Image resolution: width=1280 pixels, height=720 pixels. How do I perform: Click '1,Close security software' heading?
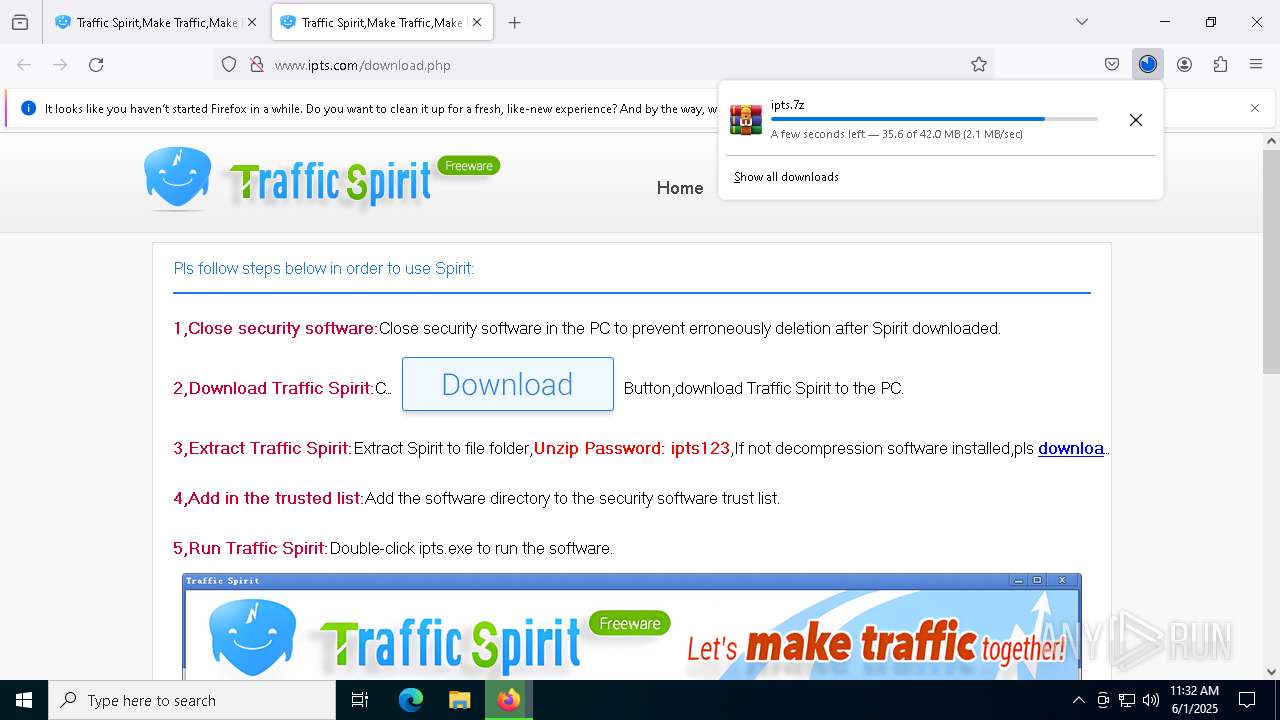pyautogui.click(x=275, y=328)
